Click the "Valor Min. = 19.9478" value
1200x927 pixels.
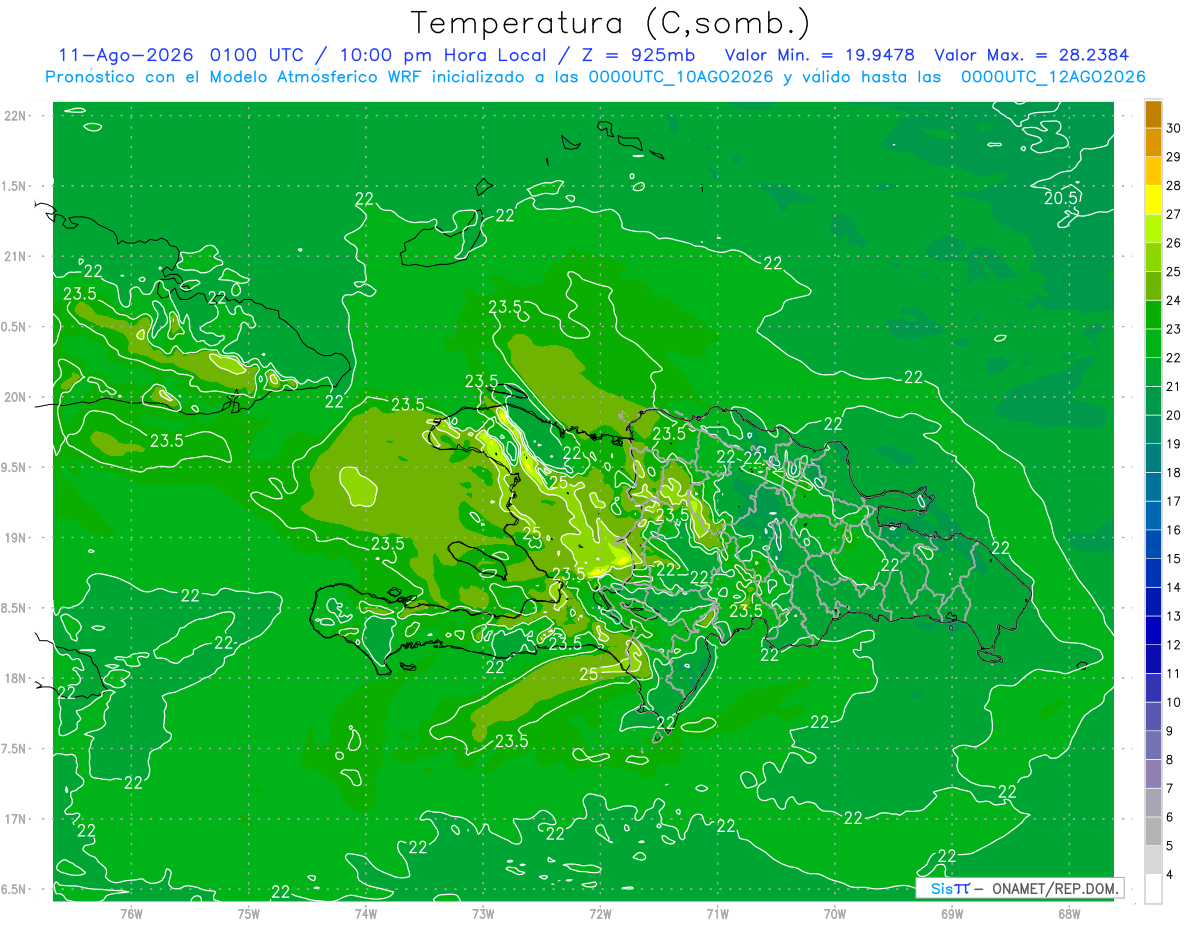[x=821, y=55]
